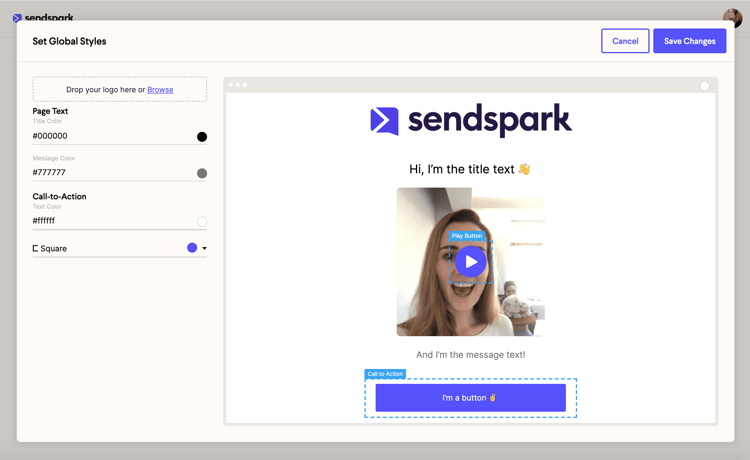This screenshot has width=750, height=460.
Task: Open the black title color swatch
Action: click(202, 137)
